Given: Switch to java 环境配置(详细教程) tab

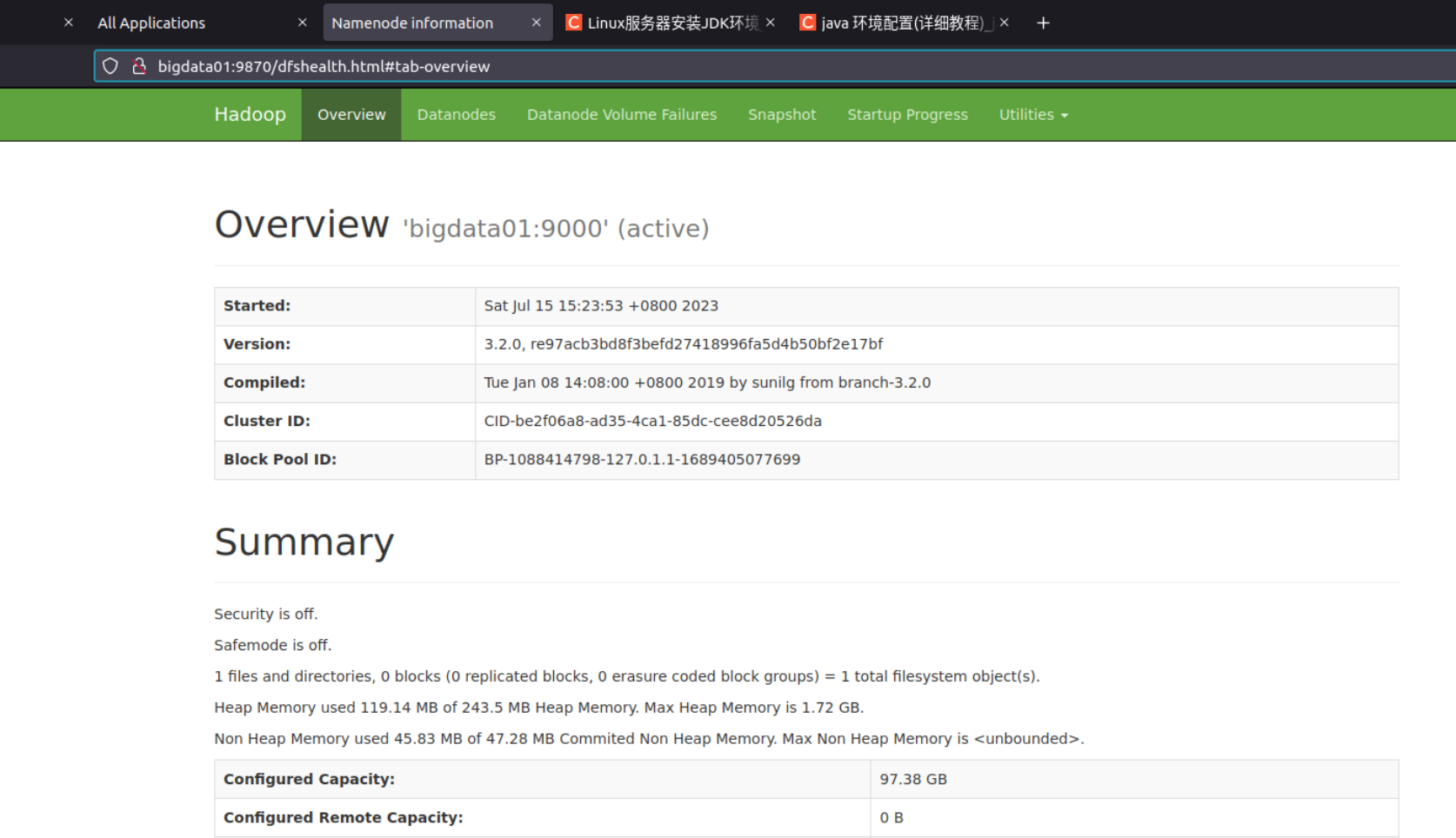Looking at the screenshot, I should pos(905,23).
